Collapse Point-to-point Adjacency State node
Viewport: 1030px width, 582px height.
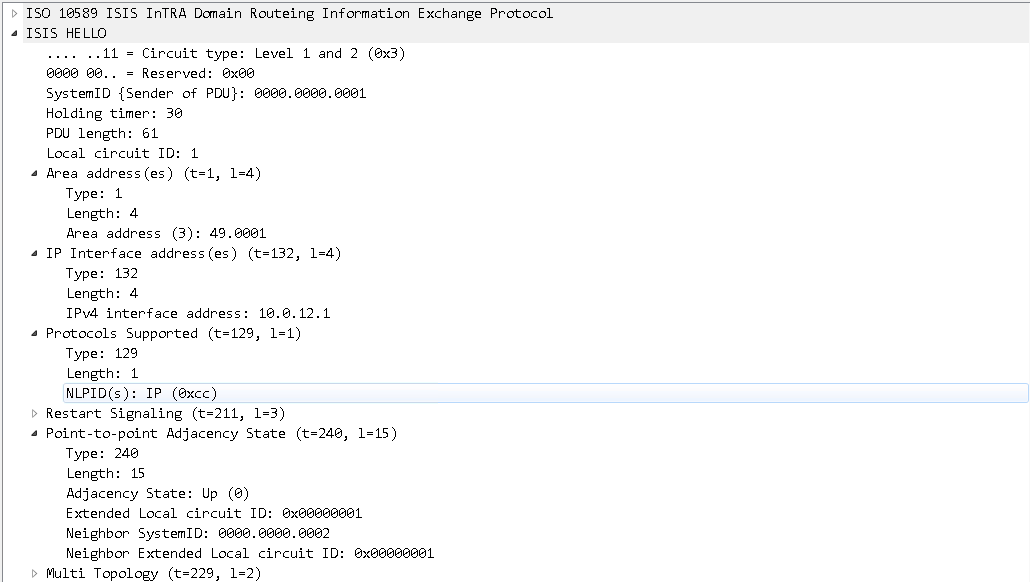tap(34, 433)
